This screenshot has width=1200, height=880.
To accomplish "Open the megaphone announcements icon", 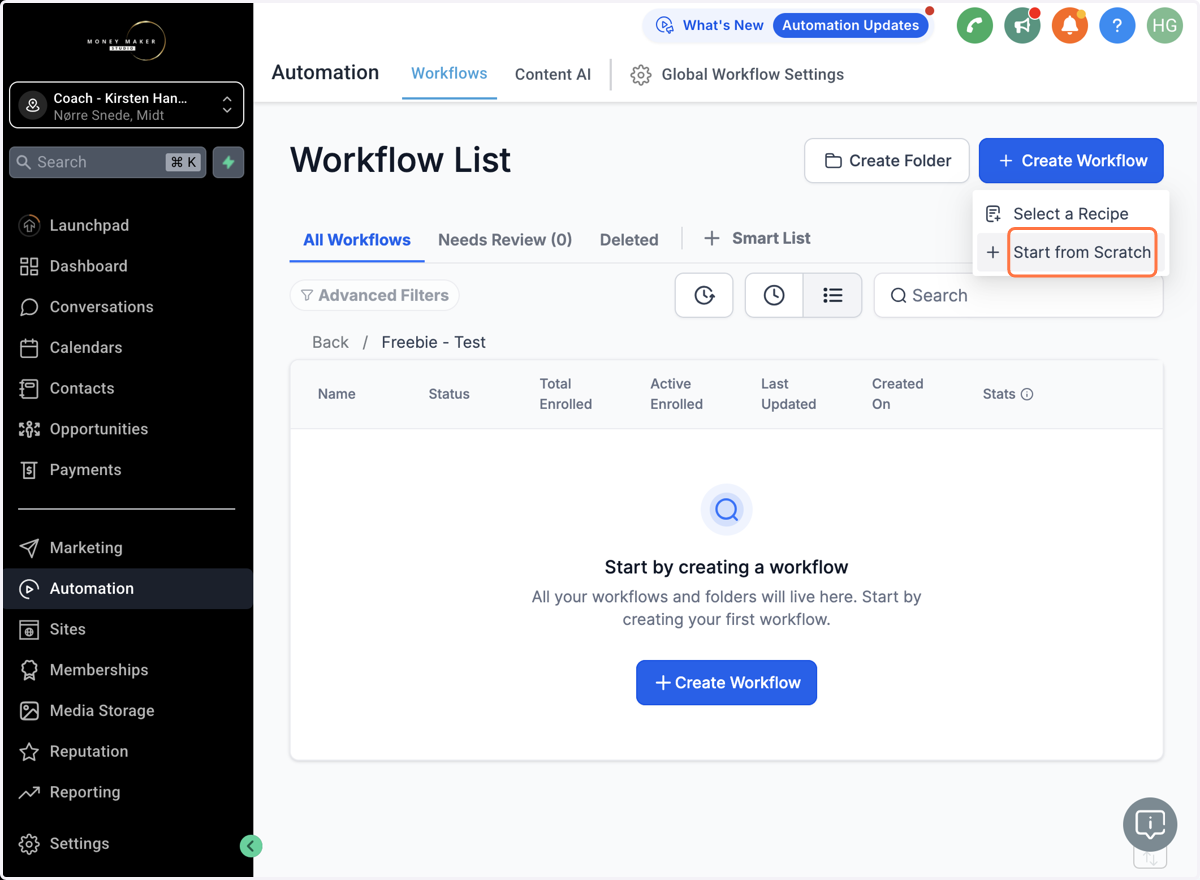I will pyautogui.click(x=1022, y=26).
